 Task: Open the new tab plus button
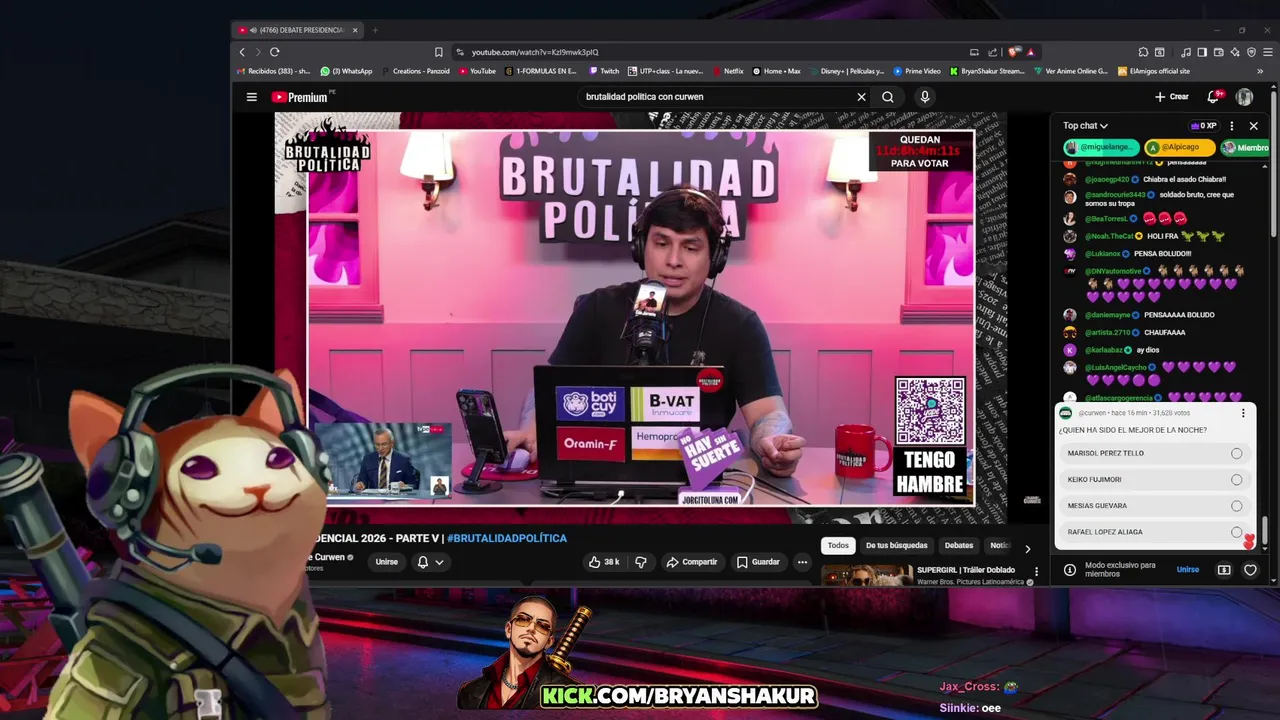[375, 30]
